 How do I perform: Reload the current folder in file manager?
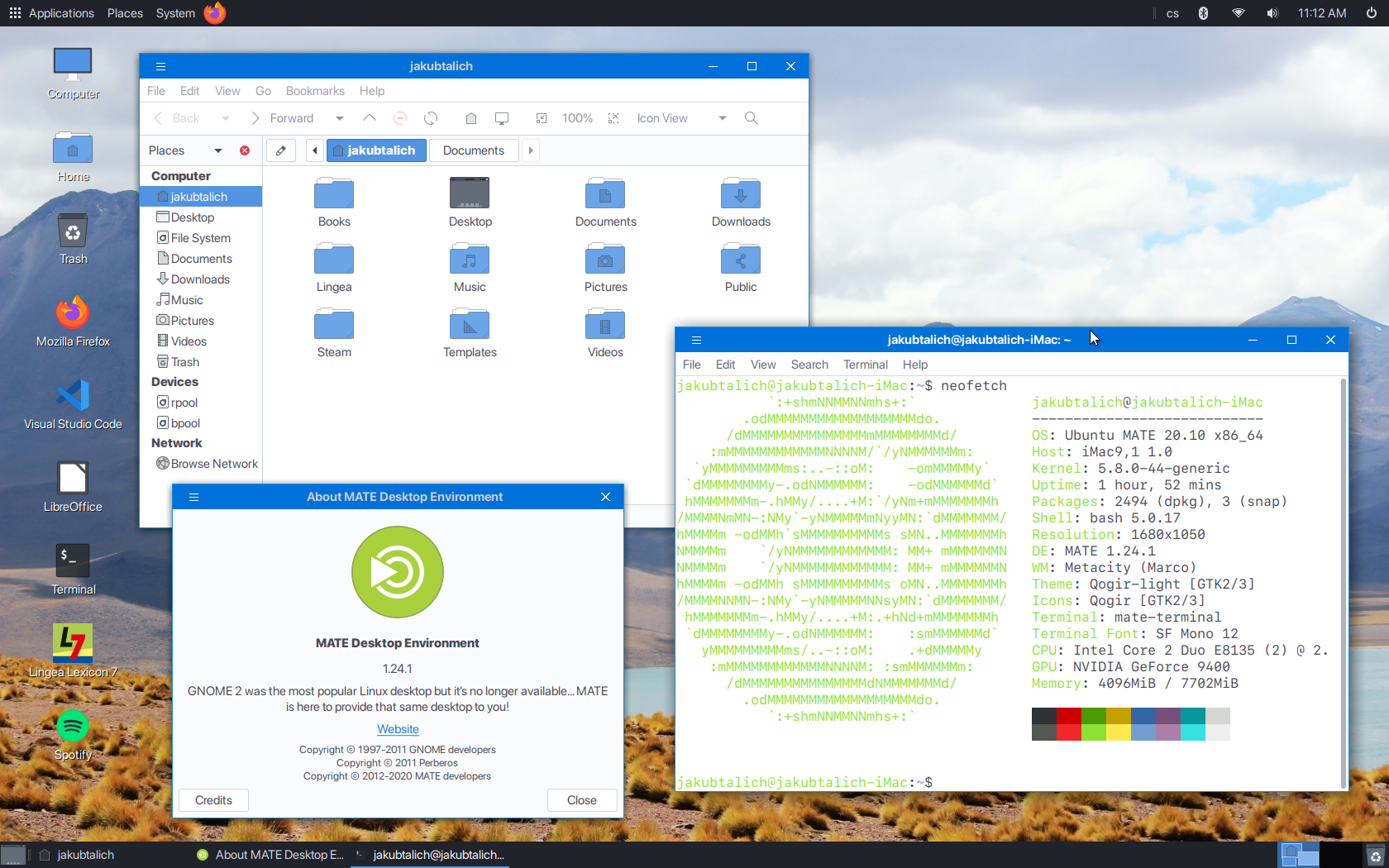[x=431, y=118]
